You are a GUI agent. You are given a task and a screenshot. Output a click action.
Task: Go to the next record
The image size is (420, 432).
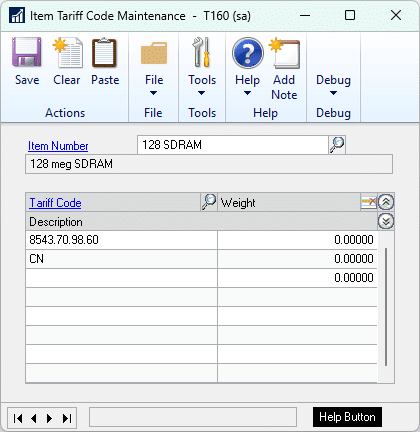pyautogui.click(x=49, y=418)
